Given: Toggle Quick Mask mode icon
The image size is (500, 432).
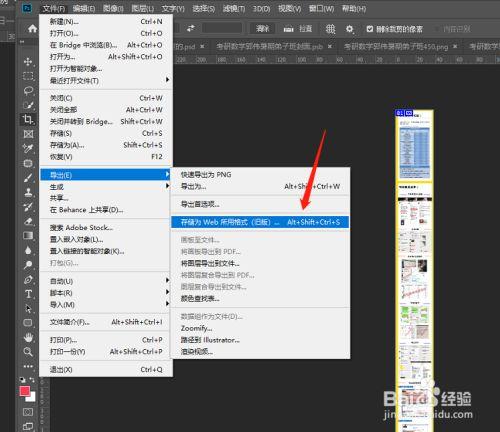Looking at the screenshot, I should pos(28,412).
